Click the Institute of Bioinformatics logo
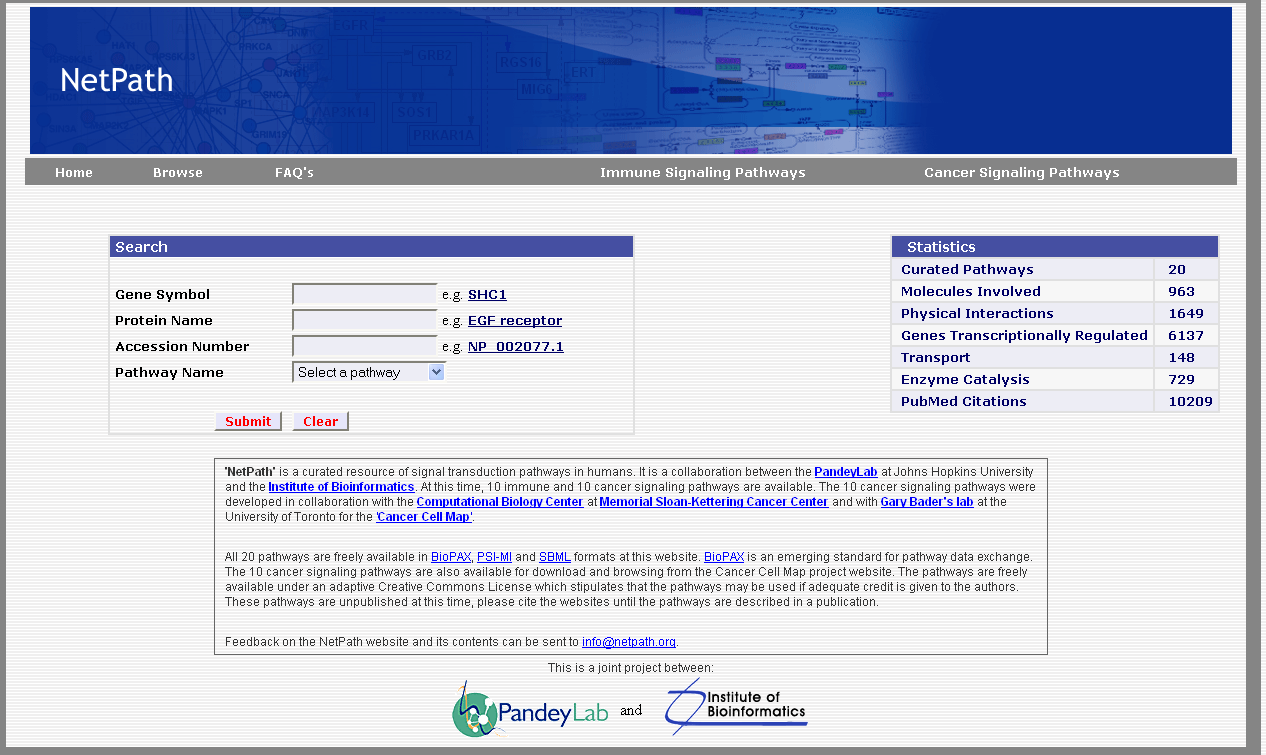This screenshot has height=755, width=1266. click(x=736, y=707)
